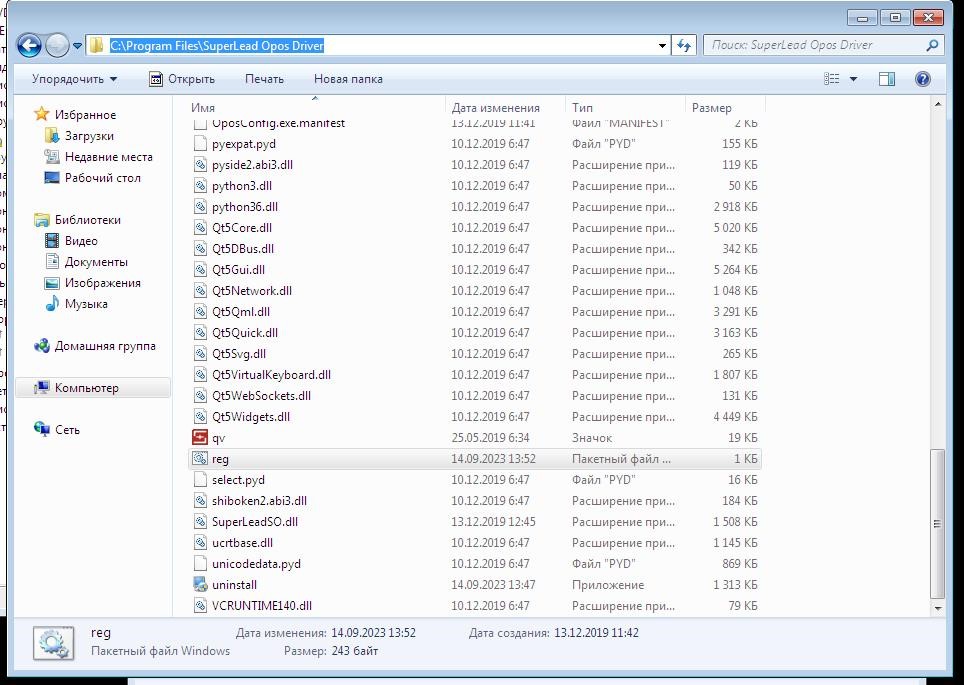
Task: Open the Музыка library
Action: coord(85,304)
